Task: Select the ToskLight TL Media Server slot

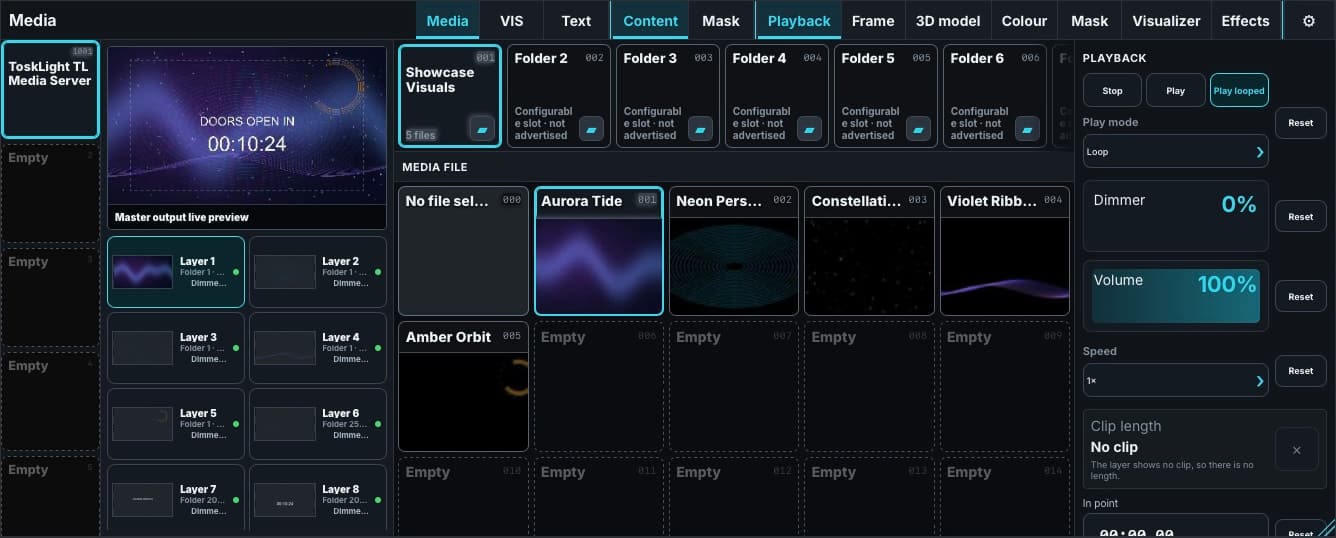Action: pos(50,90)
